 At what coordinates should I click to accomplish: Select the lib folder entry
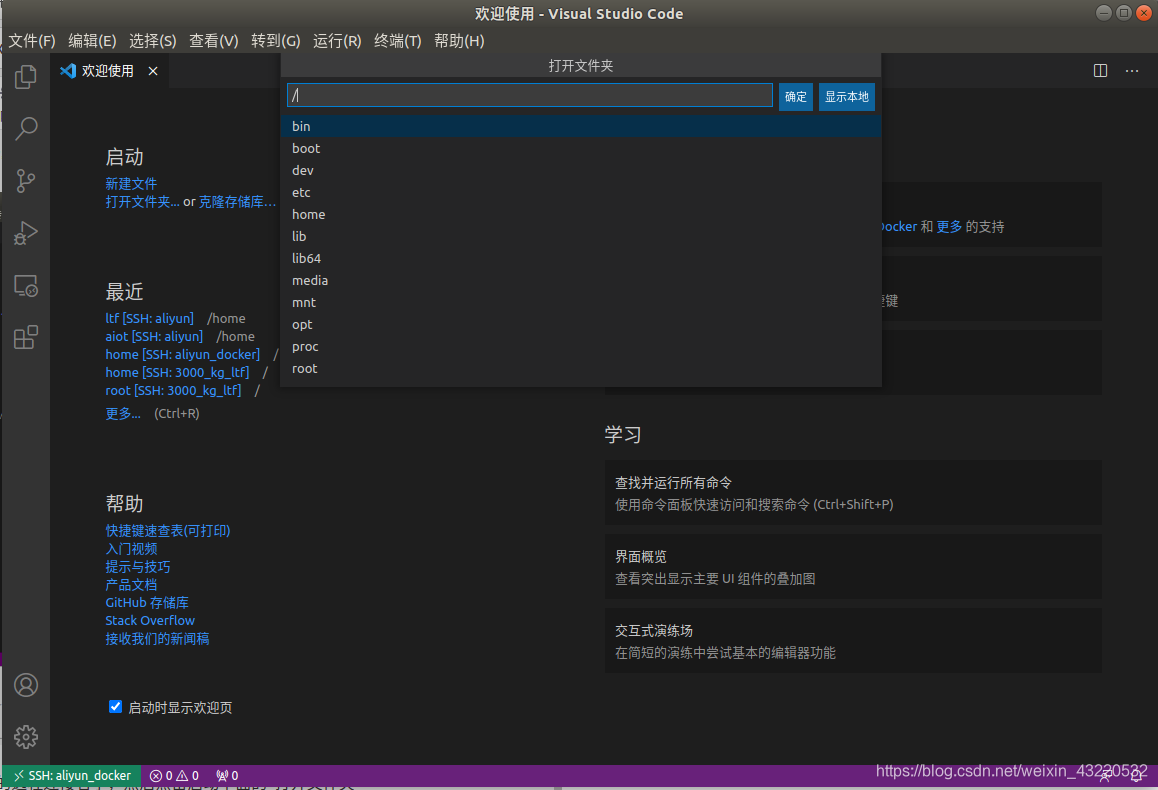click(580, 236)
